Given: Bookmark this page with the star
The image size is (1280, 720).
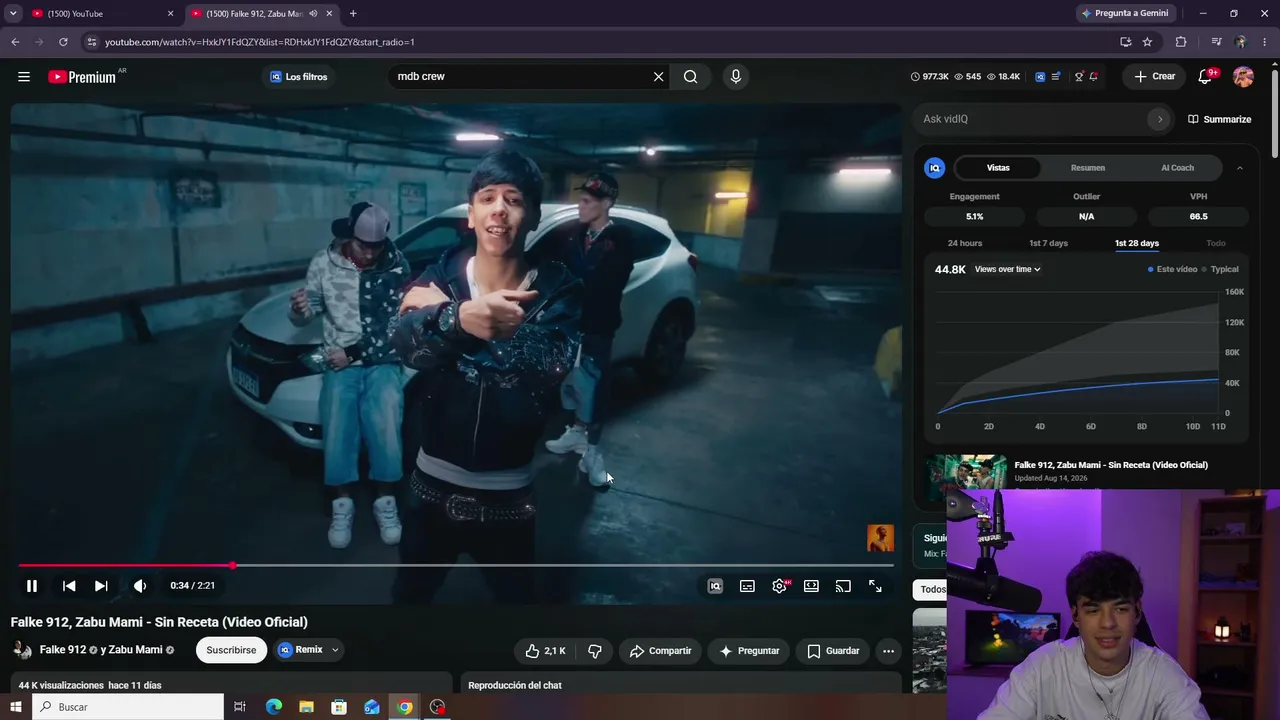Looking at the screenshot, I should click(x=1147, y=42).
